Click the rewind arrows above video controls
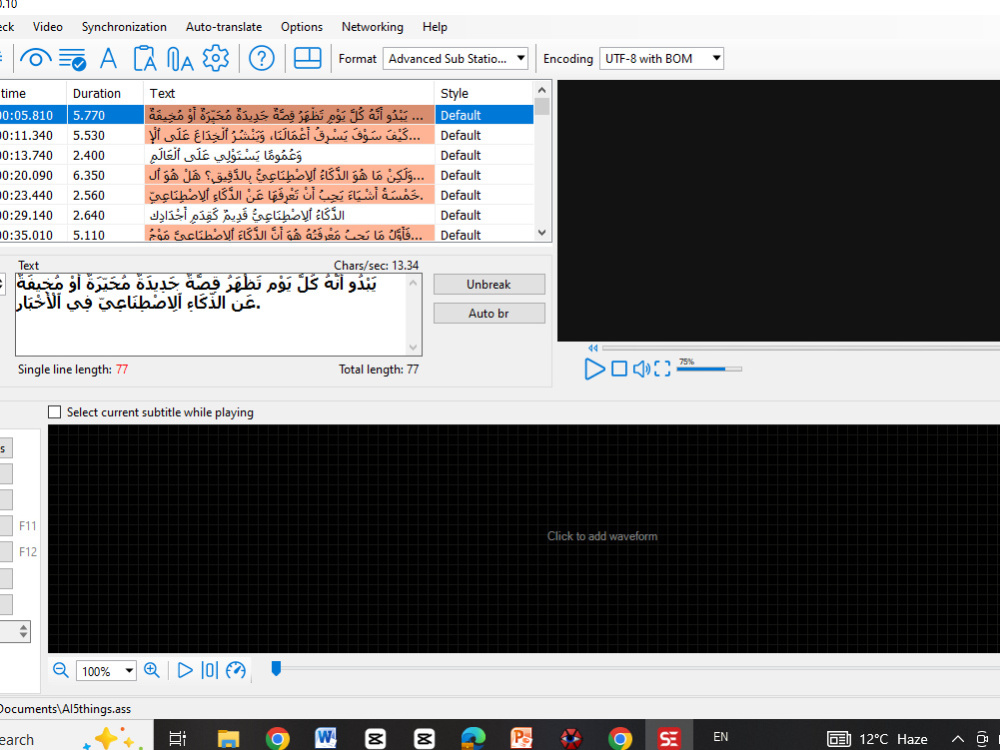The image size is (1000, 750). pyautogui.click(x=593, y=348)
